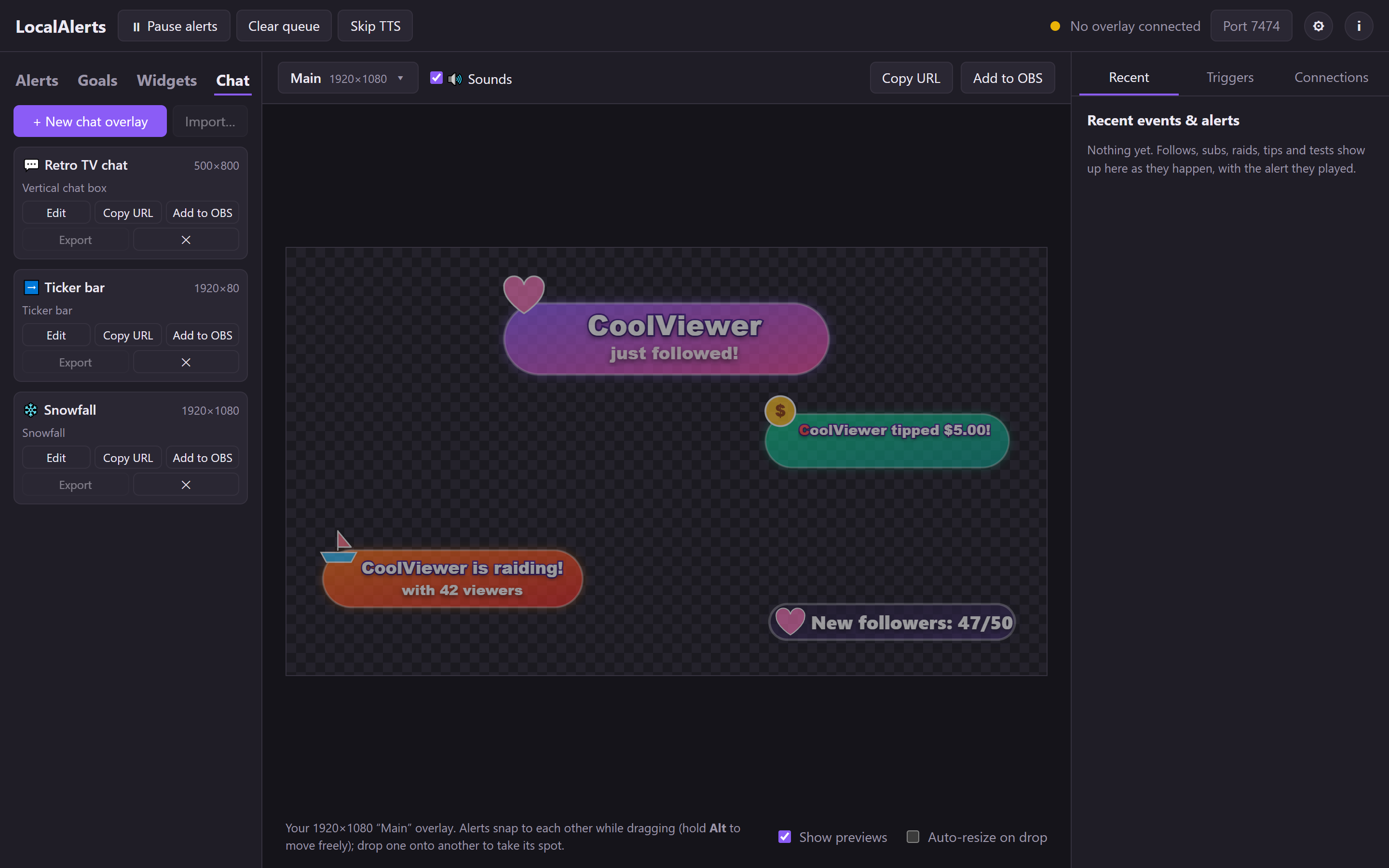Open the Main 1920×1080 overlay dropdown

pos(348,78)
